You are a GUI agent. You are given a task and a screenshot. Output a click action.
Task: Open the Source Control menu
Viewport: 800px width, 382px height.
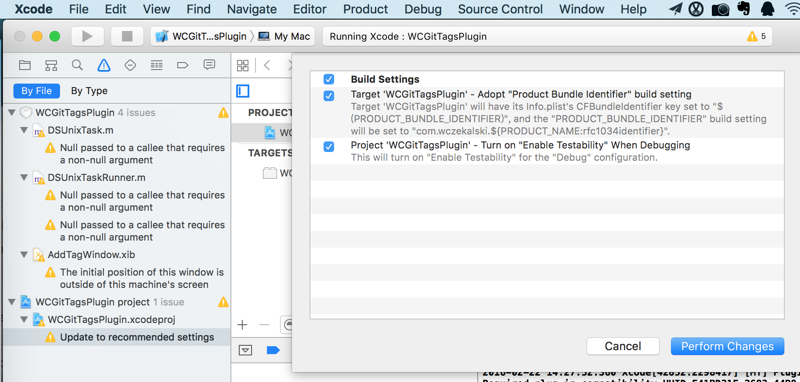pos(501,9)
